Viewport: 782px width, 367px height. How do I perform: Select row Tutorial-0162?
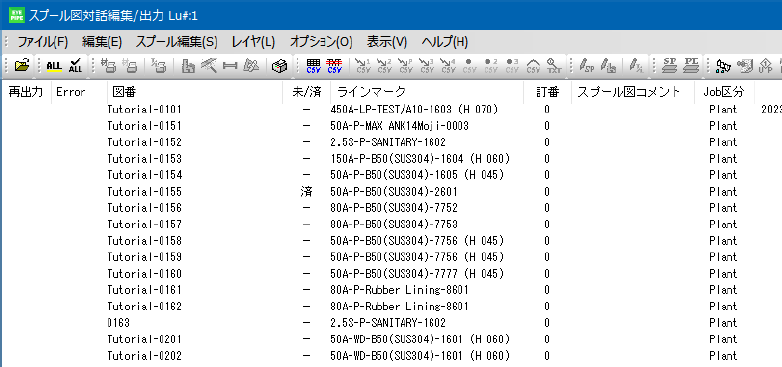pos(391,307)
